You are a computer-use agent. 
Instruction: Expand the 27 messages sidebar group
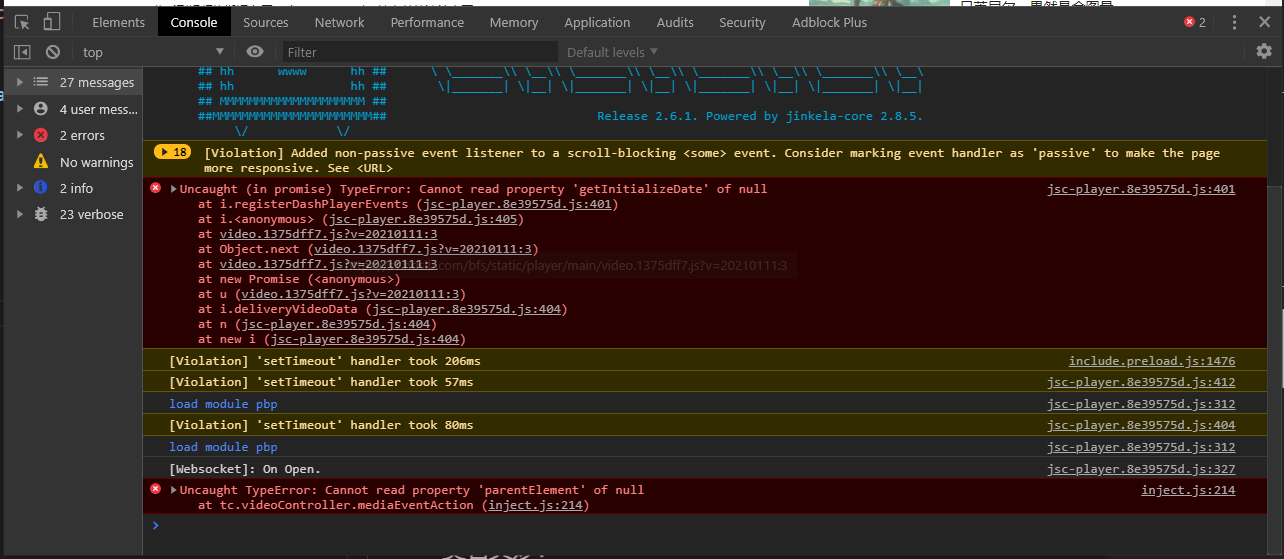19,82
